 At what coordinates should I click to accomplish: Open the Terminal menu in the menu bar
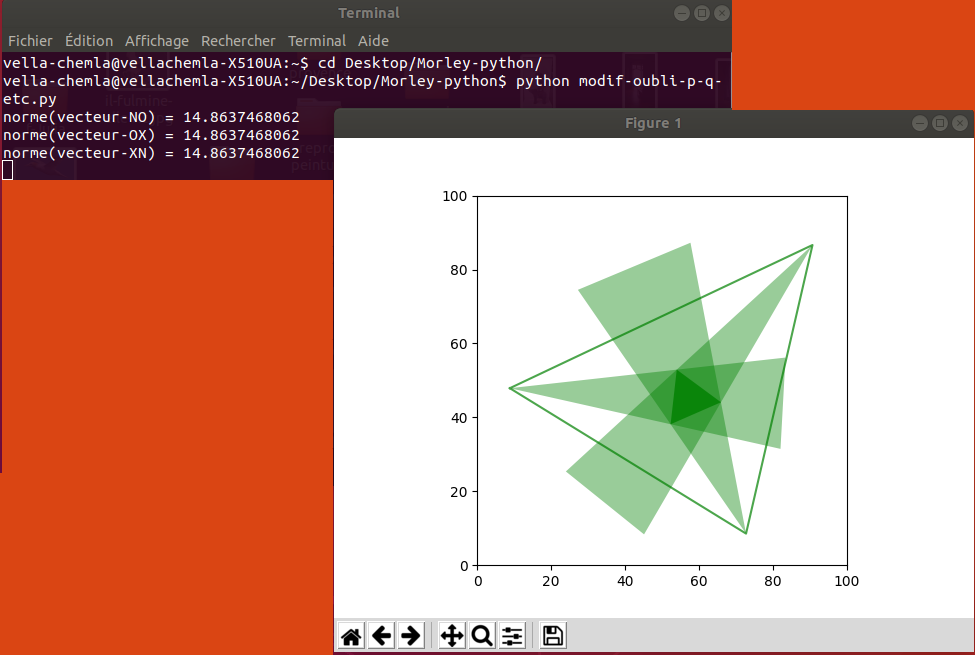click(x=317, y=41)
